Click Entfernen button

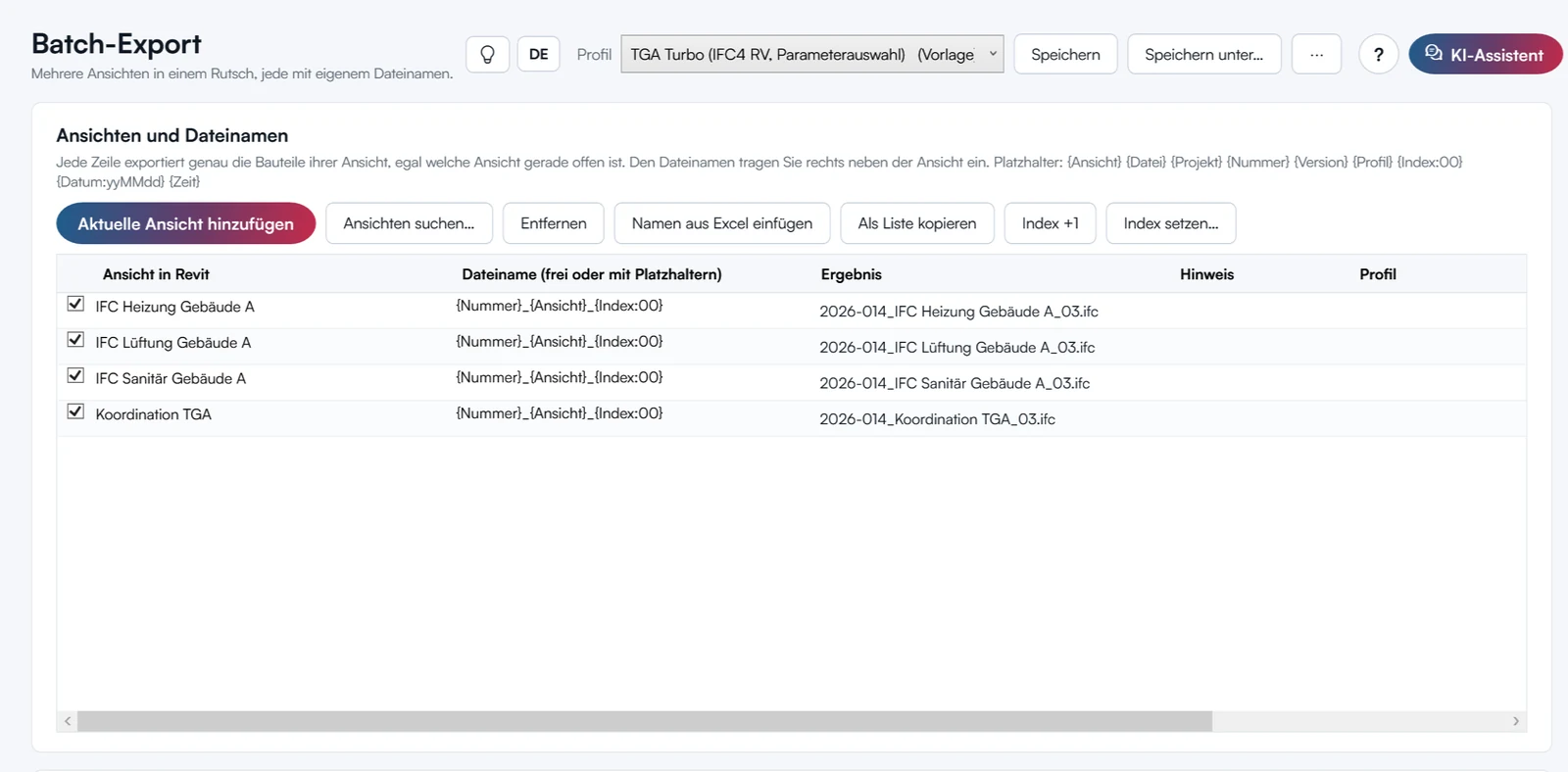click(553, 223)
